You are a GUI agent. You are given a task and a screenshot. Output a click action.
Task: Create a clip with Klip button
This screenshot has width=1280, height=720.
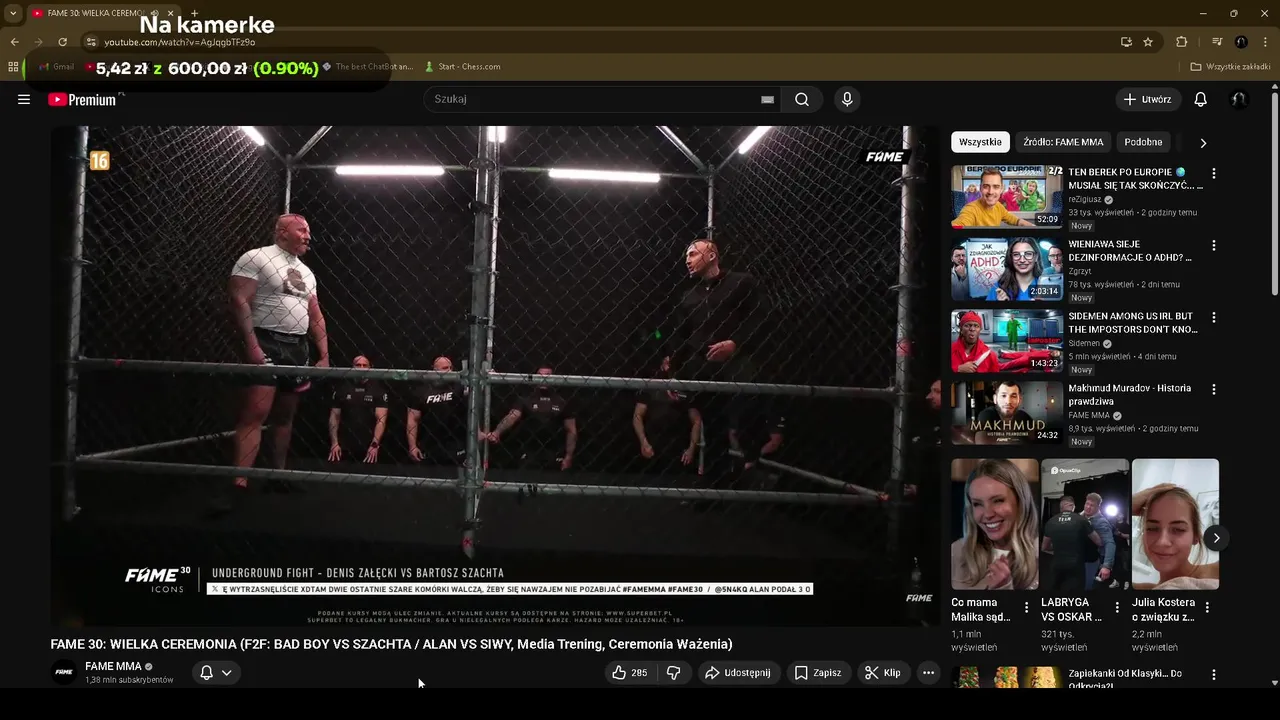[882, 673]
